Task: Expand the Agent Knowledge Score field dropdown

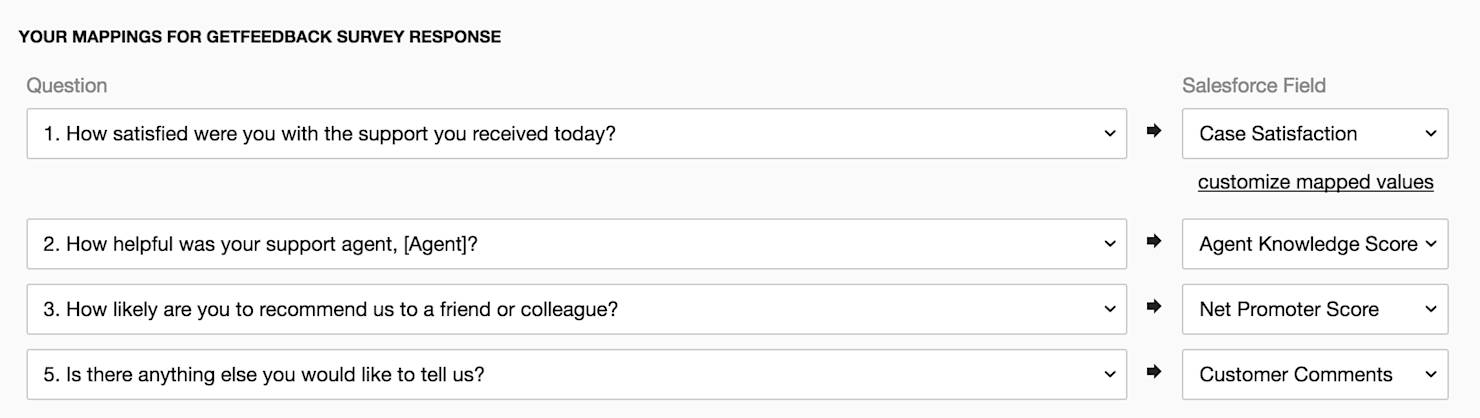Action: (x=1314, y=244)
